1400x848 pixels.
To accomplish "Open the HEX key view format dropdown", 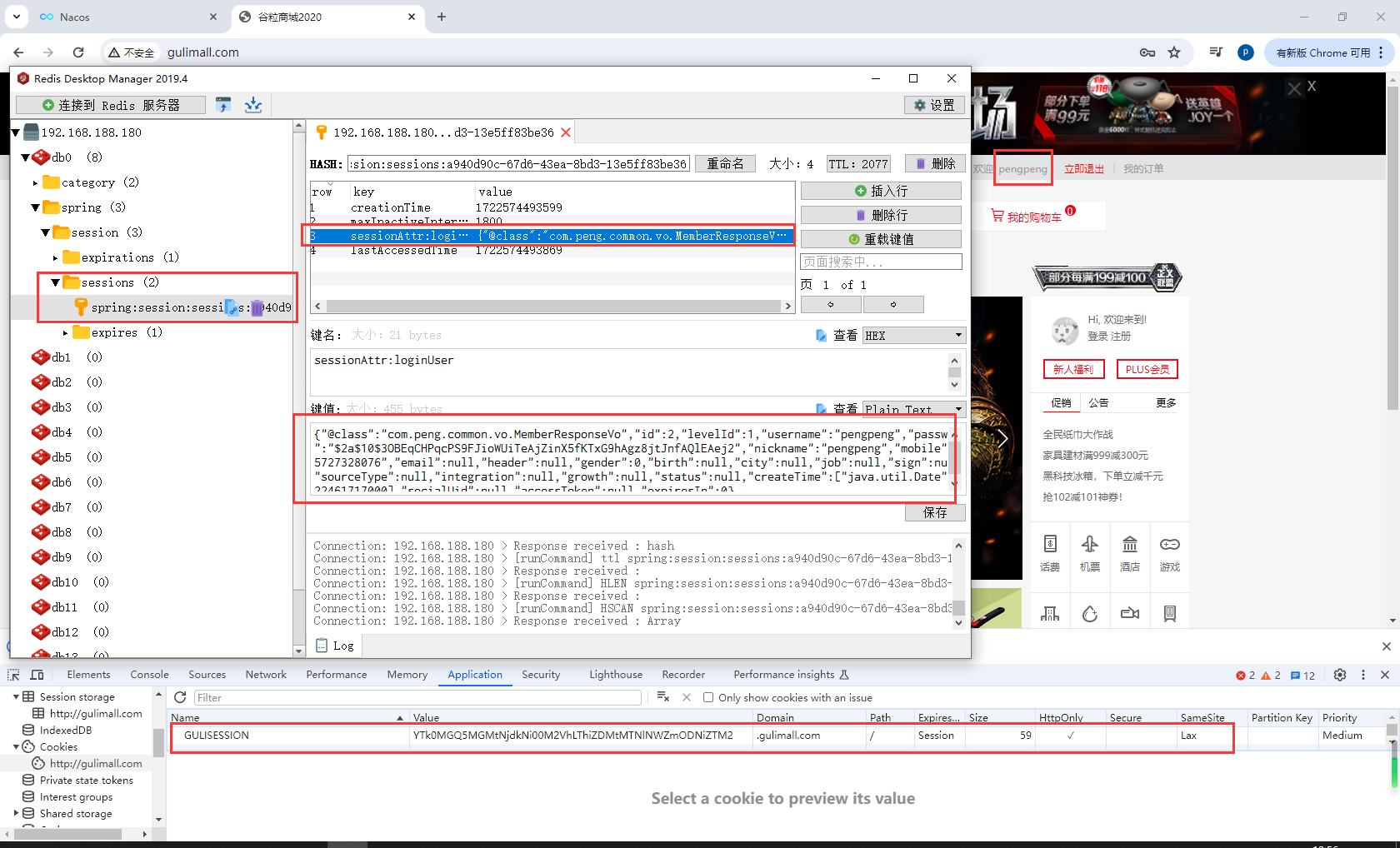I will point(914,335).
